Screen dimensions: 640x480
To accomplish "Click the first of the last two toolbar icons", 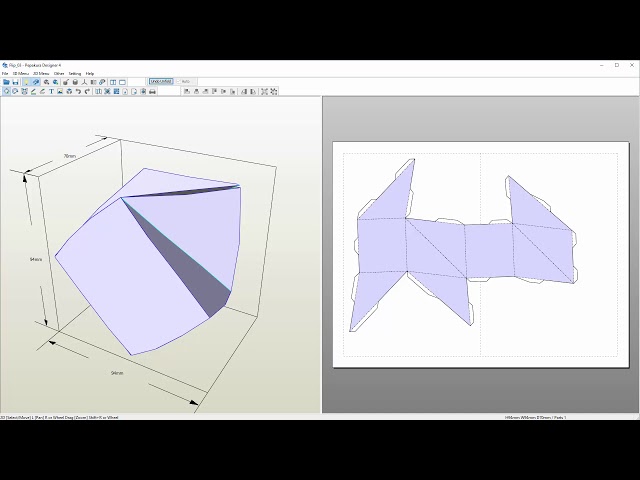I will [264, 91].
